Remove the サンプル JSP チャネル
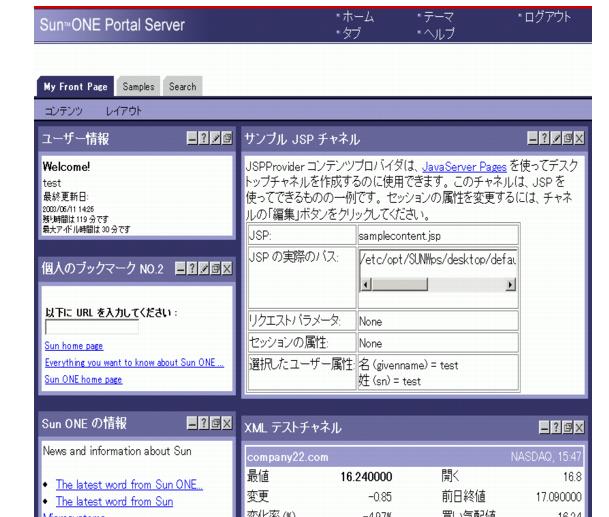The image size is (609, 517). tap(579, 138)
